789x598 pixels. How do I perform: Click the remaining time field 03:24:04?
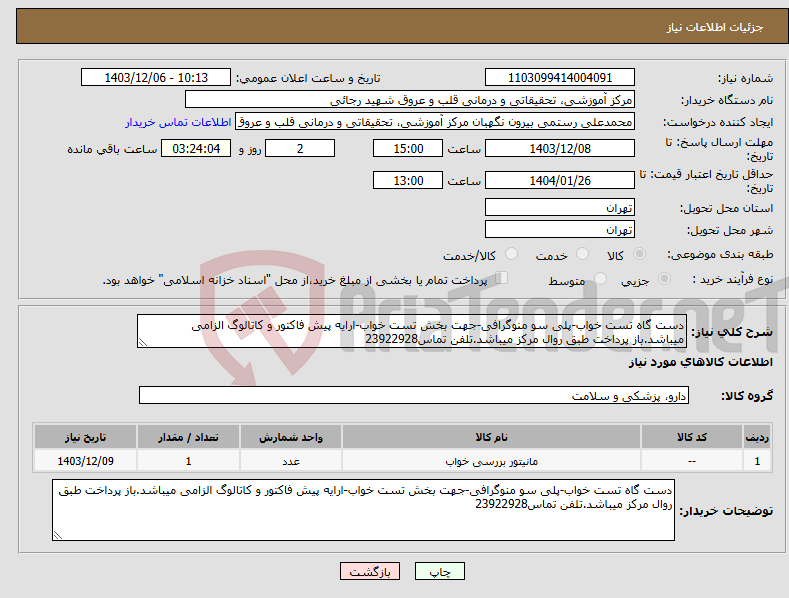click(x=196, y=148)
